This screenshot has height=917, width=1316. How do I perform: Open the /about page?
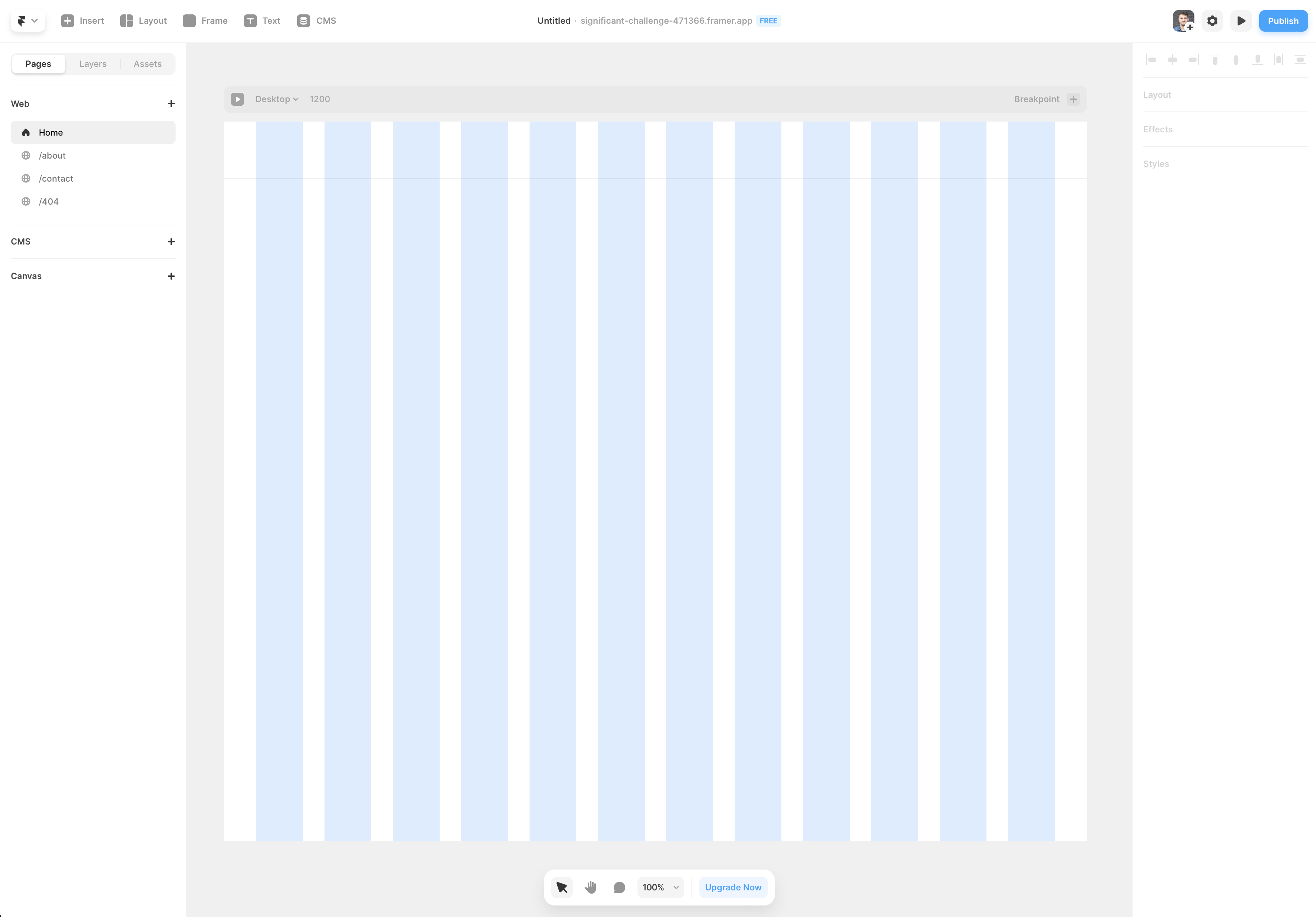[x=52, y=155]
